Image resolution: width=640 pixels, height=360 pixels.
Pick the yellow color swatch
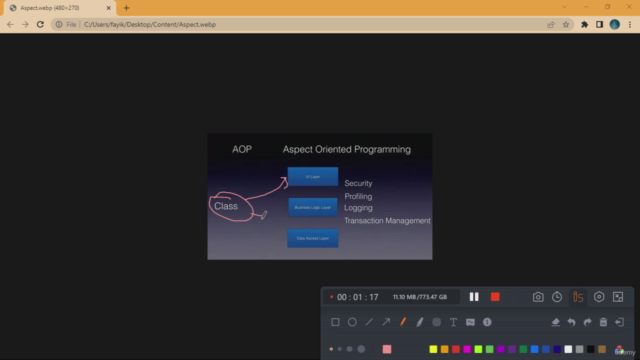click(x=433, y=349)
